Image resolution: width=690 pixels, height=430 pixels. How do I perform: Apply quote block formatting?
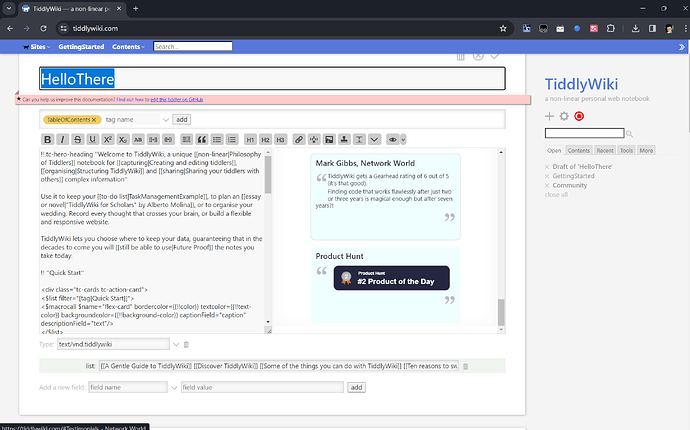point(202,140)
